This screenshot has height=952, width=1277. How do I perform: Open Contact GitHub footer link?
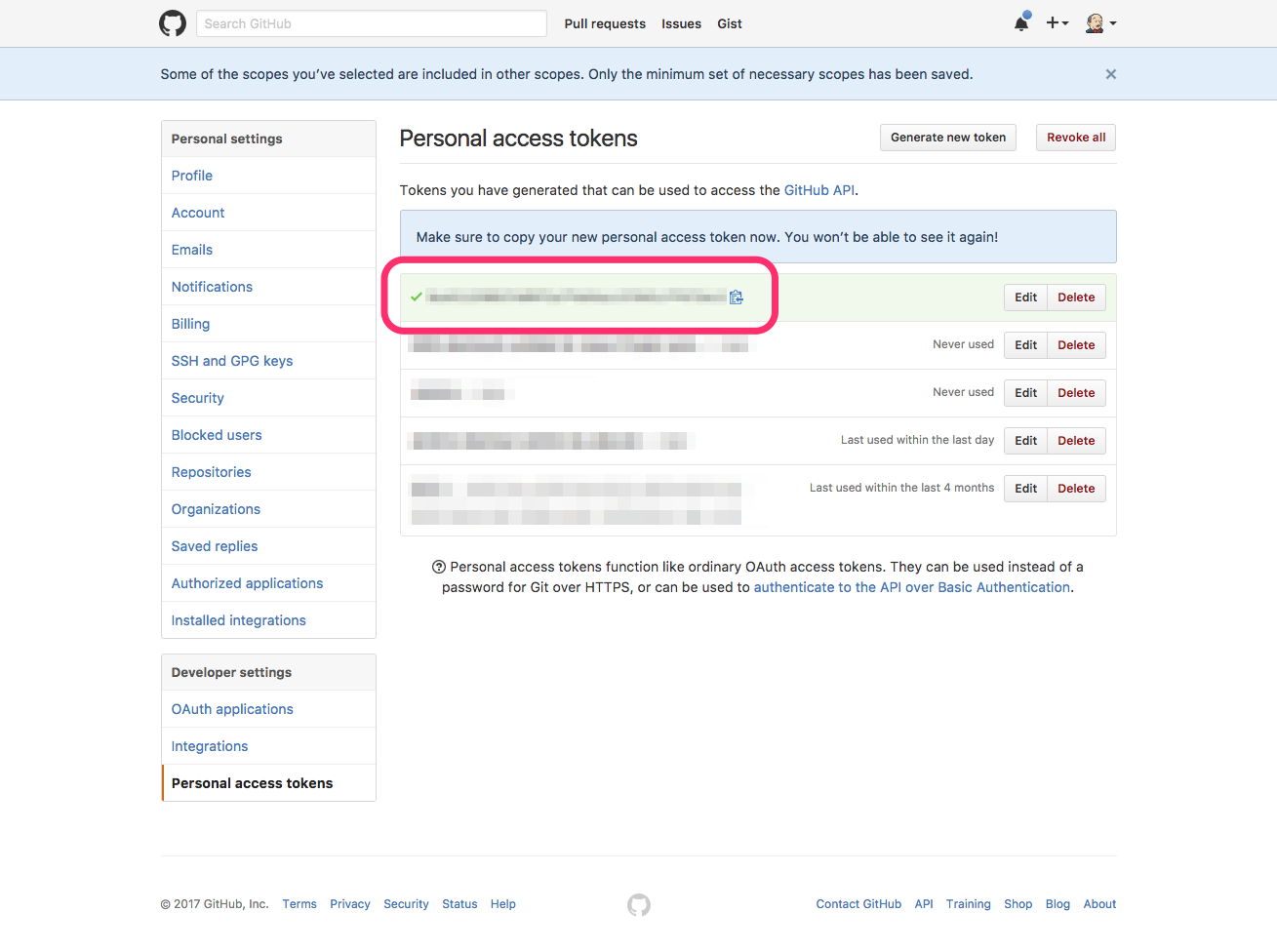tap(858, 904)
